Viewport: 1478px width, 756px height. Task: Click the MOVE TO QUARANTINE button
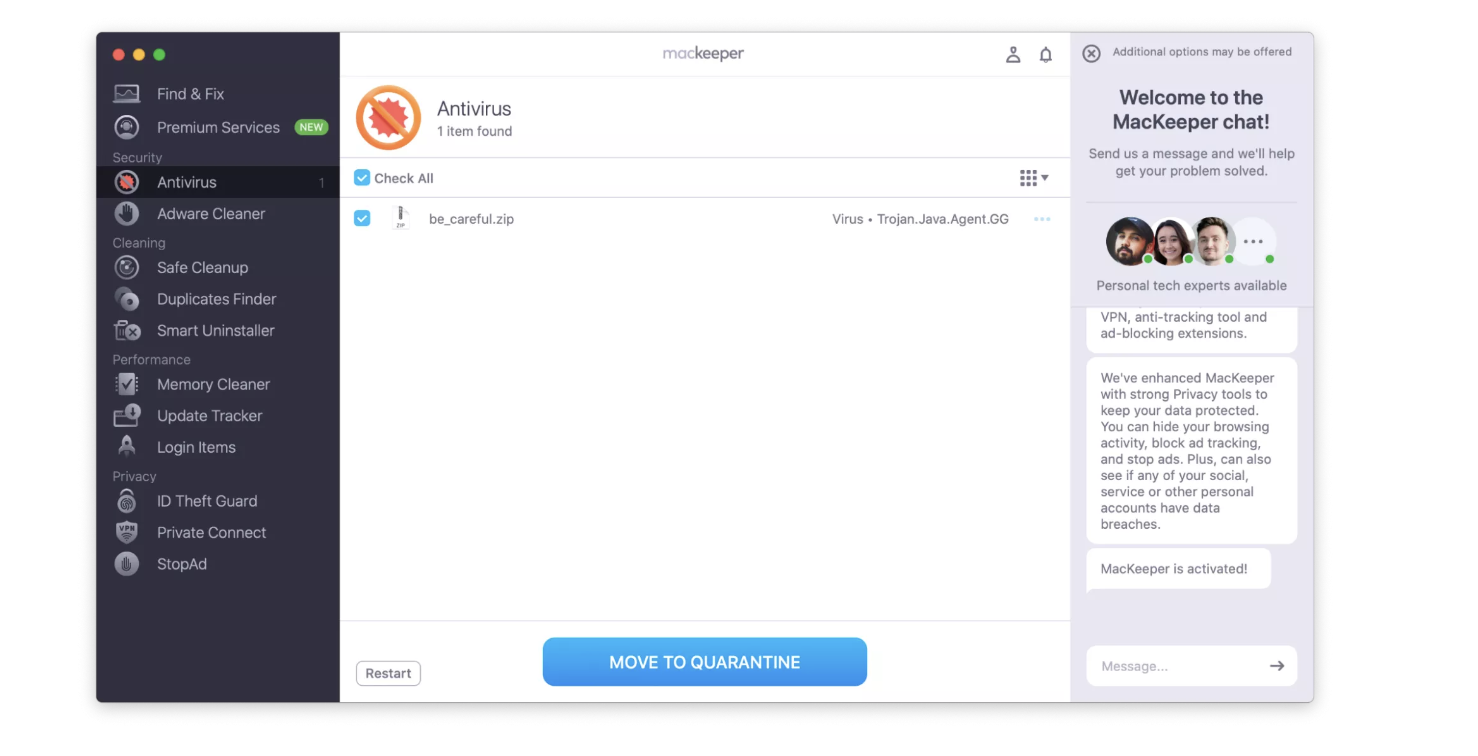pos(704,662)
